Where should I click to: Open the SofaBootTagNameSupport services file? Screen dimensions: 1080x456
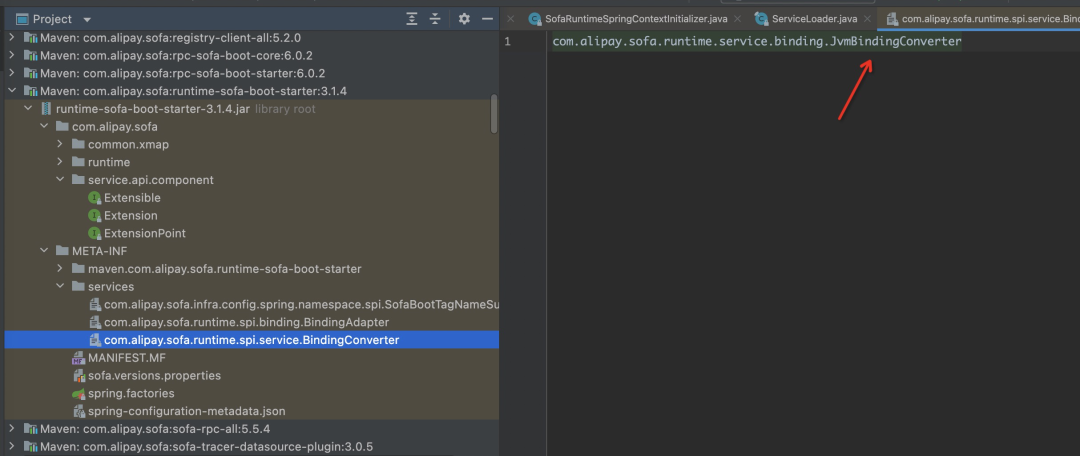(x=301, y=304)
